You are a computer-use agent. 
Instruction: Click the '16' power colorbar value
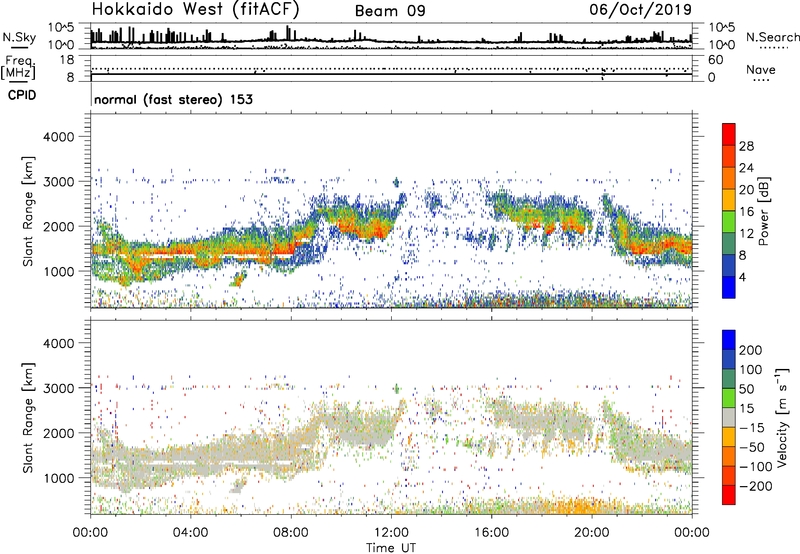746,212
